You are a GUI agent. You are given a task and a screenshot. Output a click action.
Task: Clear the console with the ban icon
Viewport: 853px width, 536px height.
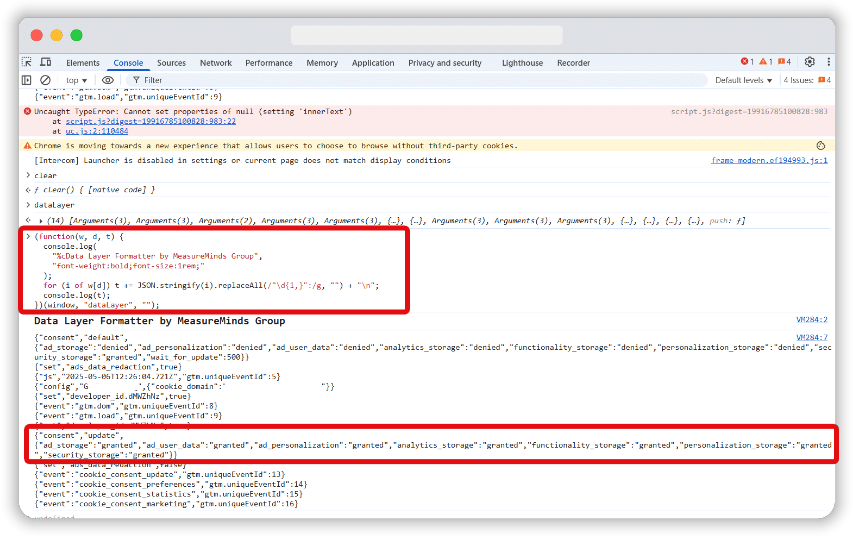[46, 80]
